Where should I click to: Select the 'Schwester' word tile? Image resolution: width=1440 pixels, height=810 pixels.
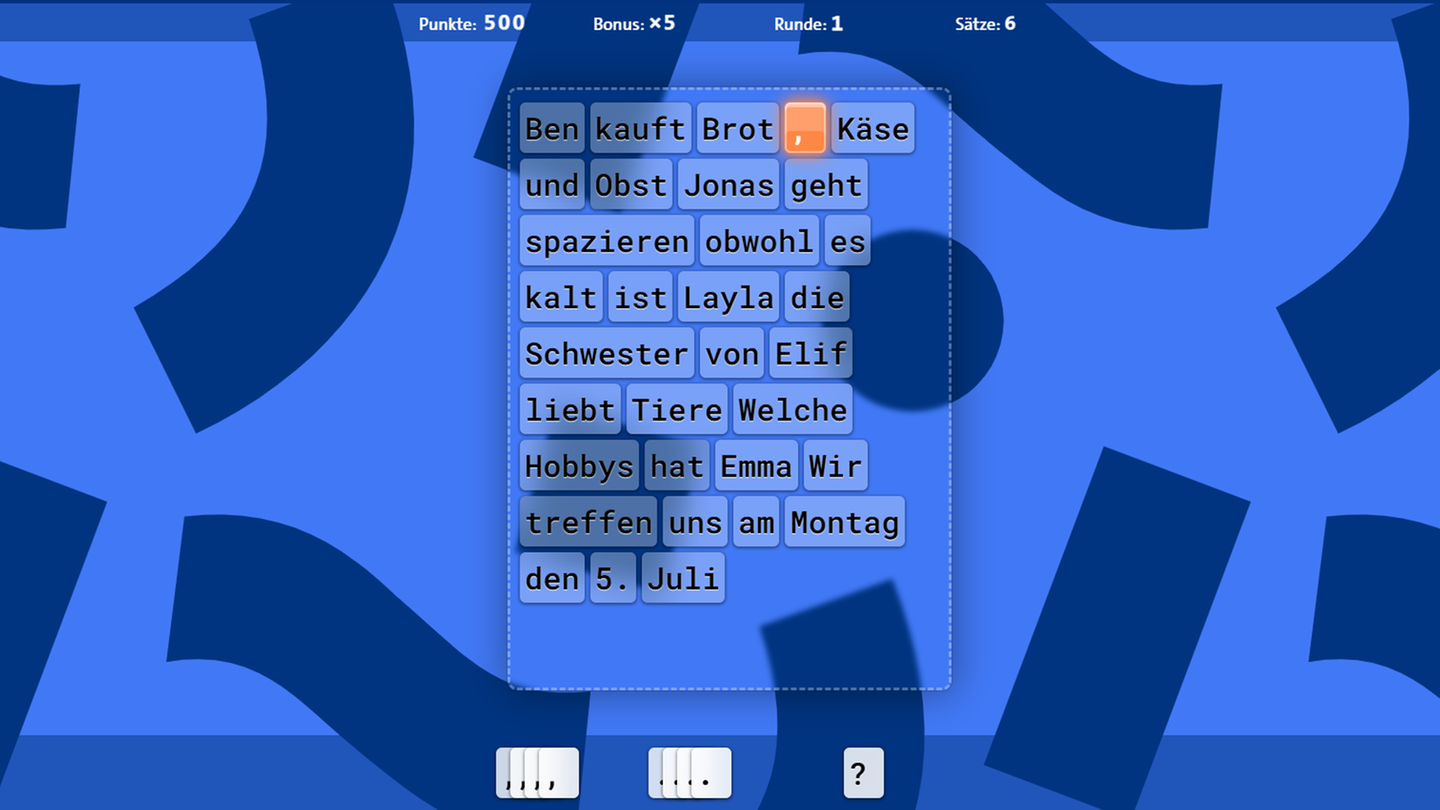[607, 353]
